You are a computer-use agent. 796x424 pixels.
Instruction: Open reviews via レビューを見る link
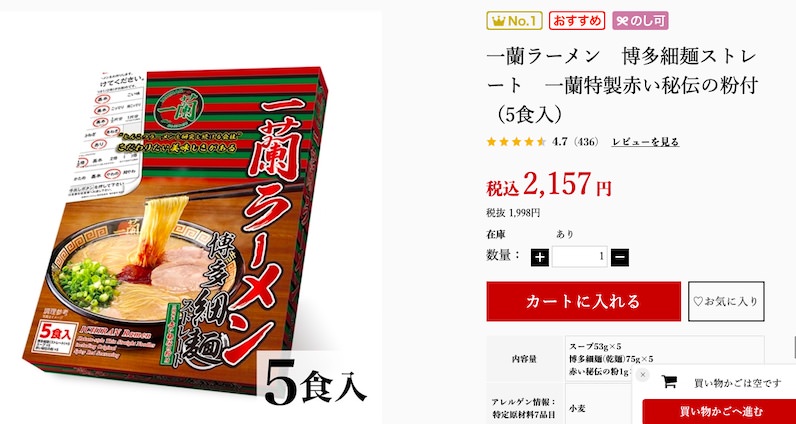[x=645, y=142]
